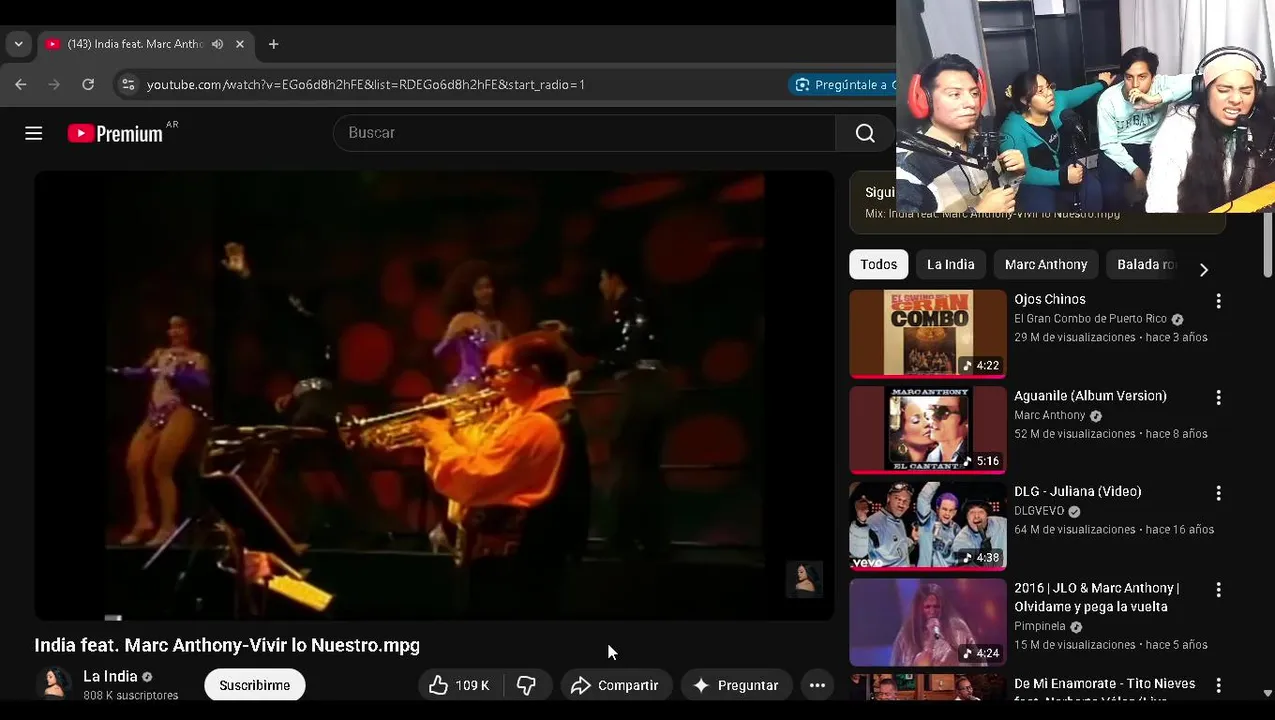This screenshot has width=1275, height=720.
Task: Open the DLG - Juliana thumbnail
Action: [x=928, y=526]
